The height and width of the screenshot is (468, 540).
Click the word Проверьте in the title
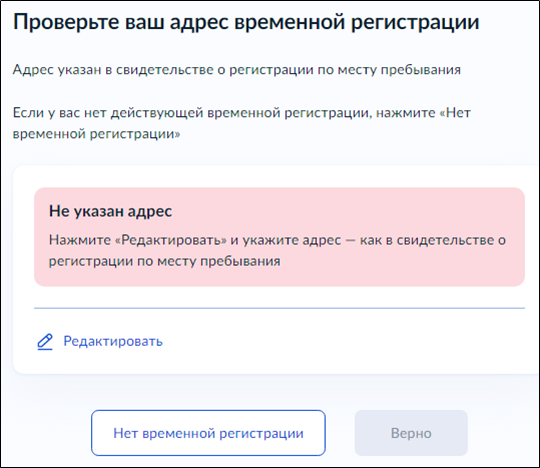(x=65, y=23)
